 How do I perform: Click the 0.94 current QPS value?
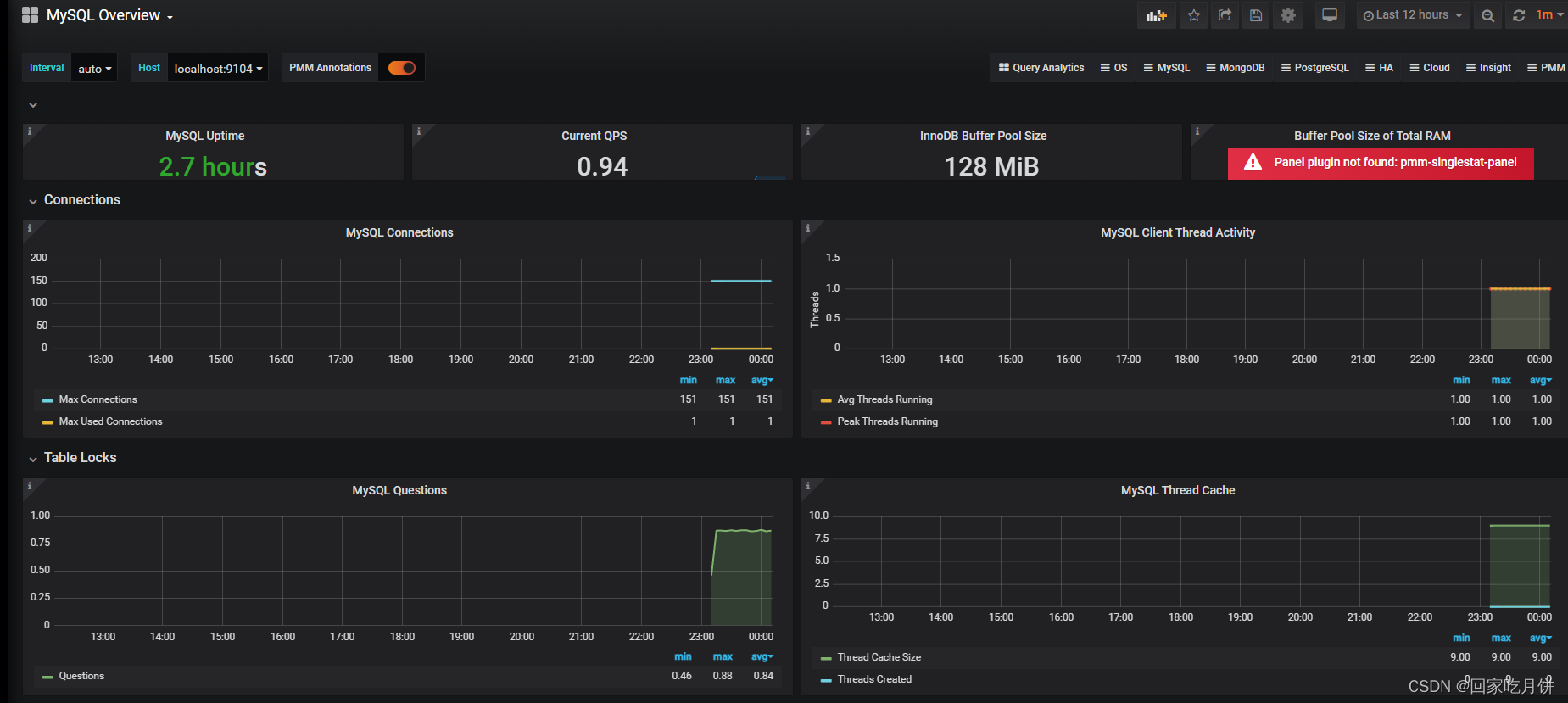click(x=602, y=166)
